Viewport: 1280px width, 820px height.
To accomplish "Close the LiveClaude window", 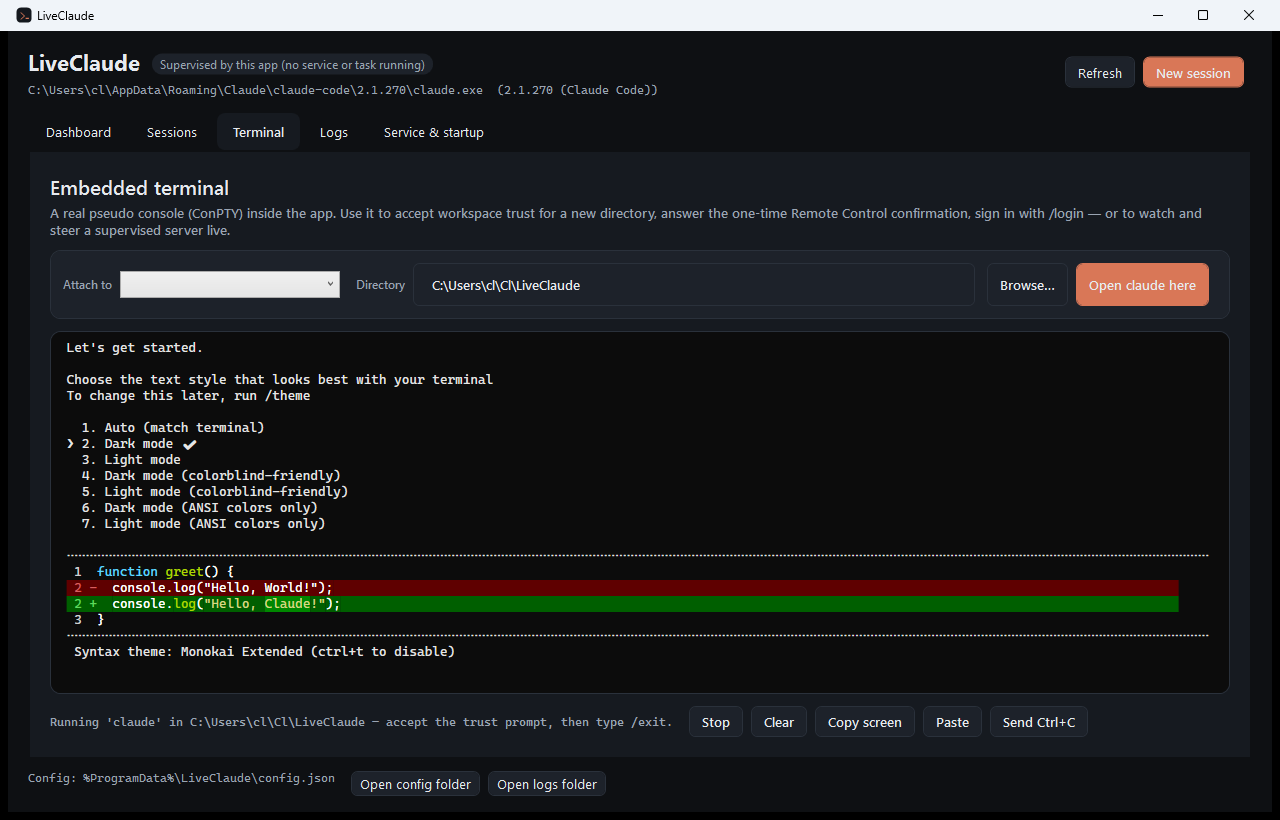I will (1249, 15).
